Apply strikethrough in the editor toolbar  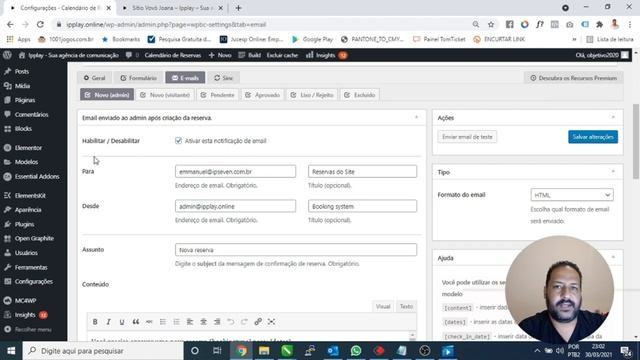tap(149, 322)
